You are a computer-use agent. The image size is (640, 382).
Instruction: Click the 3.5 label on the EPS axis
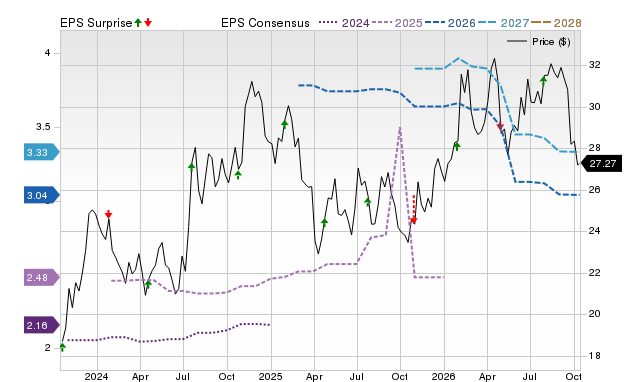tap(43, 127)
